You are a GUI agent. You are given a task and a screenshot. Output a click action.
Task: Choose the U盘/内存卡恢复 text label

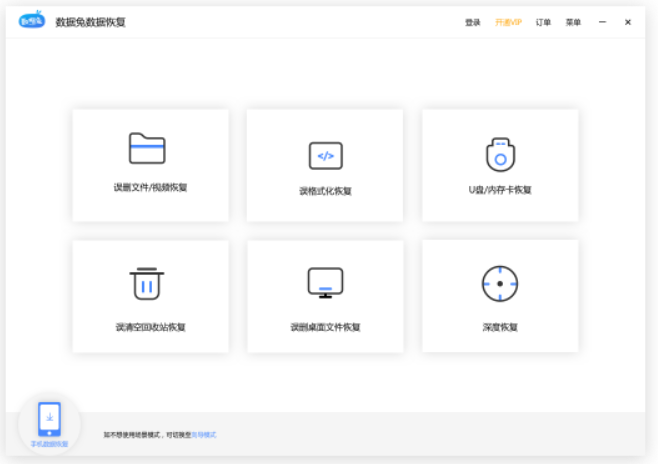pos(500,189)
